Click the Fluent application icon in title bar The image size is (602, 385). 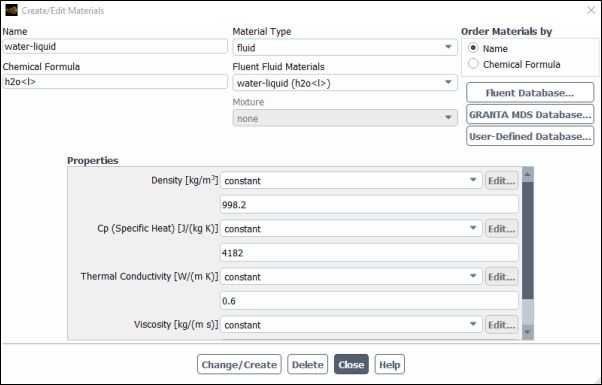pyautogui.click(x=12, y=10)
